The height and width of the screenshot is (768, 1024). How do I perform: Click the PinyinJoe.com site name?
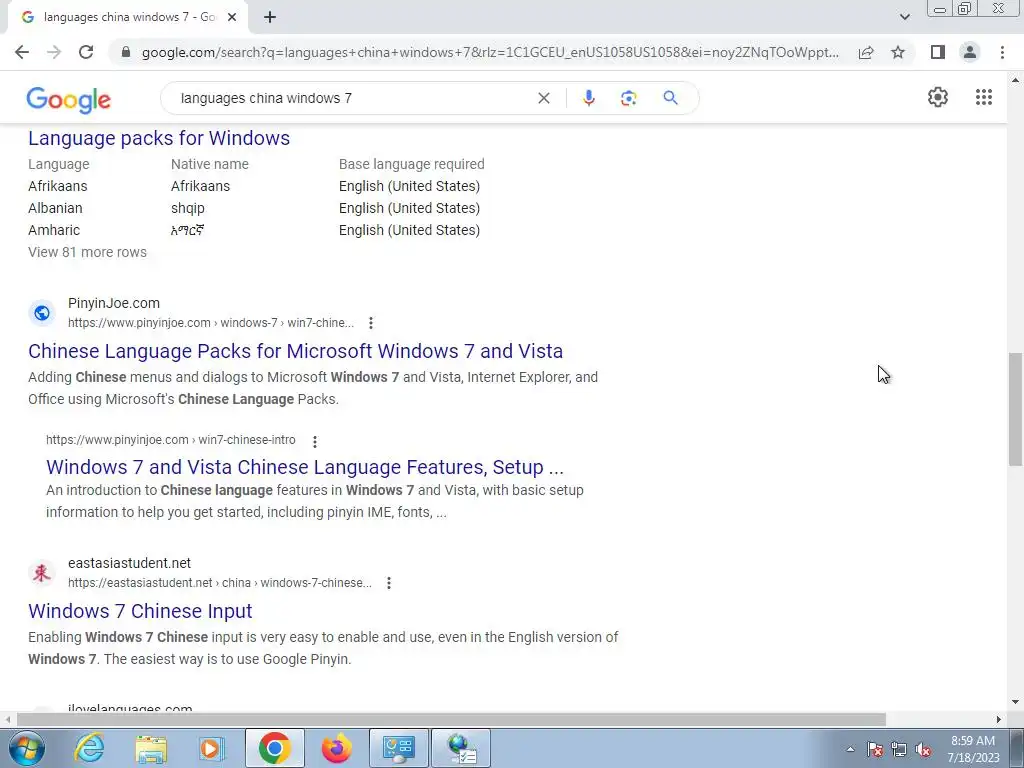[x=114, y=303]
